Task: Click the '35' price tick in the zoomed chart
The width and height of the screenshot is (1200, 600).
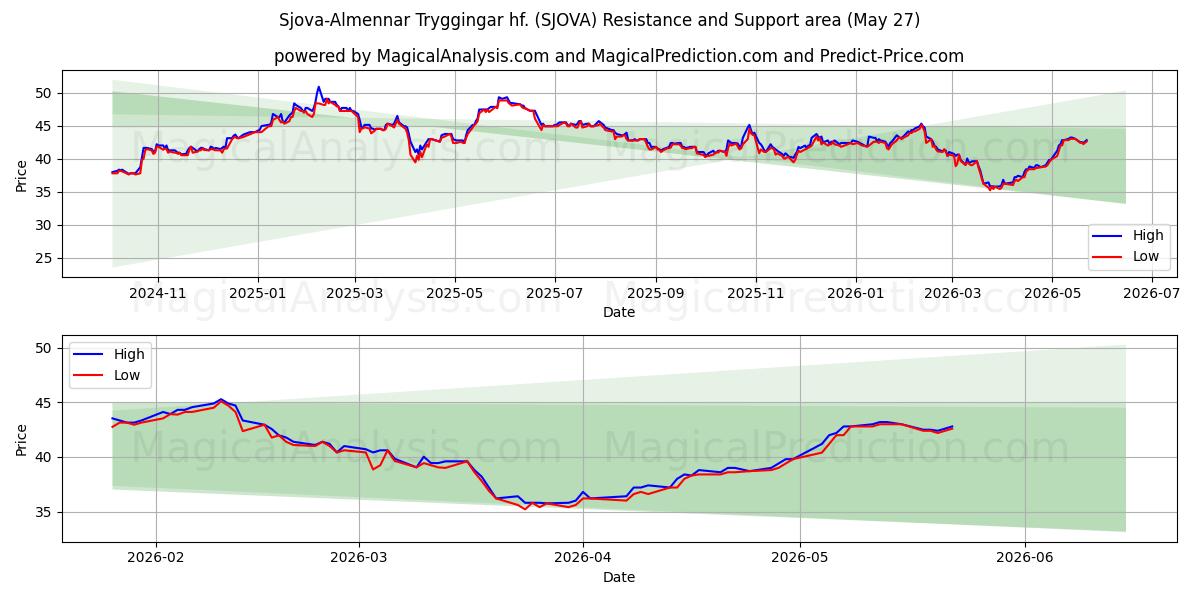Action: click(x=45, y=512)
